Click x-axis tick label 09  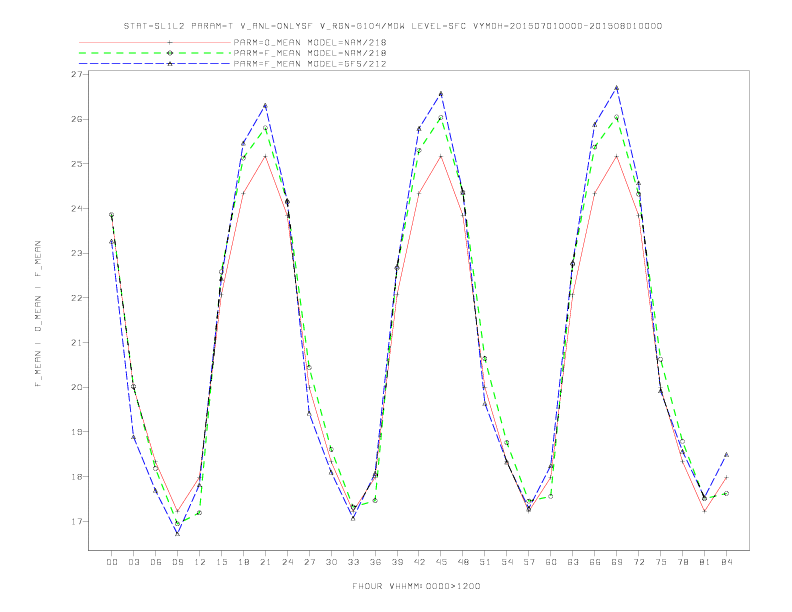[x=178, y=562]
